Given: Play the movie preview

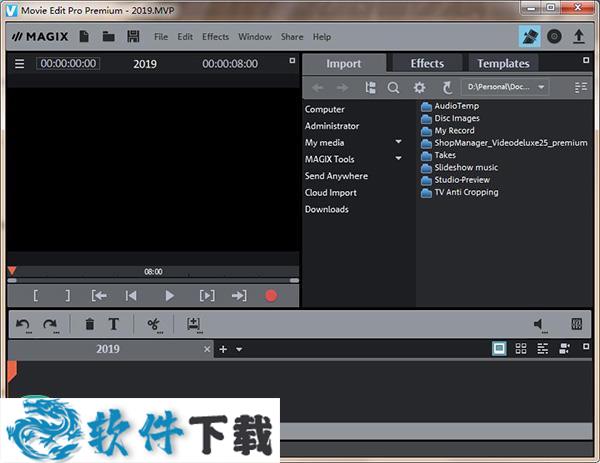Looking at the screenshot, I should coord(170,296).
